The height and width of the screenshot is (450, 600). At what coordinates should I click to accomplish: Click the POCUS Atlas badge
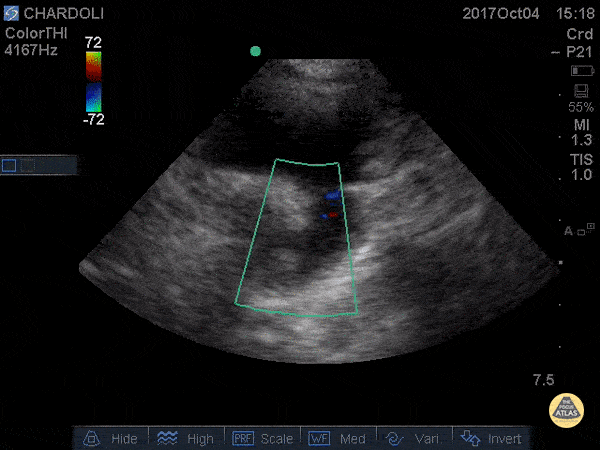[x=567, y=410]
